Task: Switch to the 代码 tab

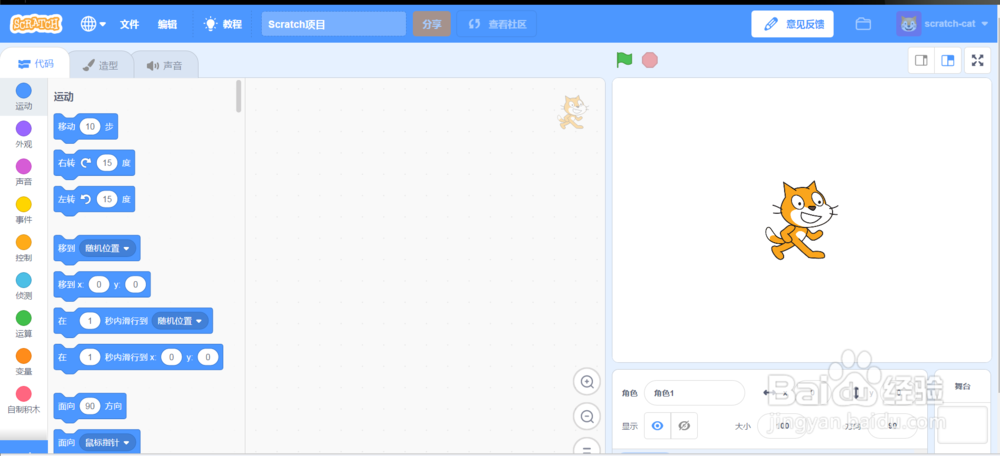Action: click(35, 64)
